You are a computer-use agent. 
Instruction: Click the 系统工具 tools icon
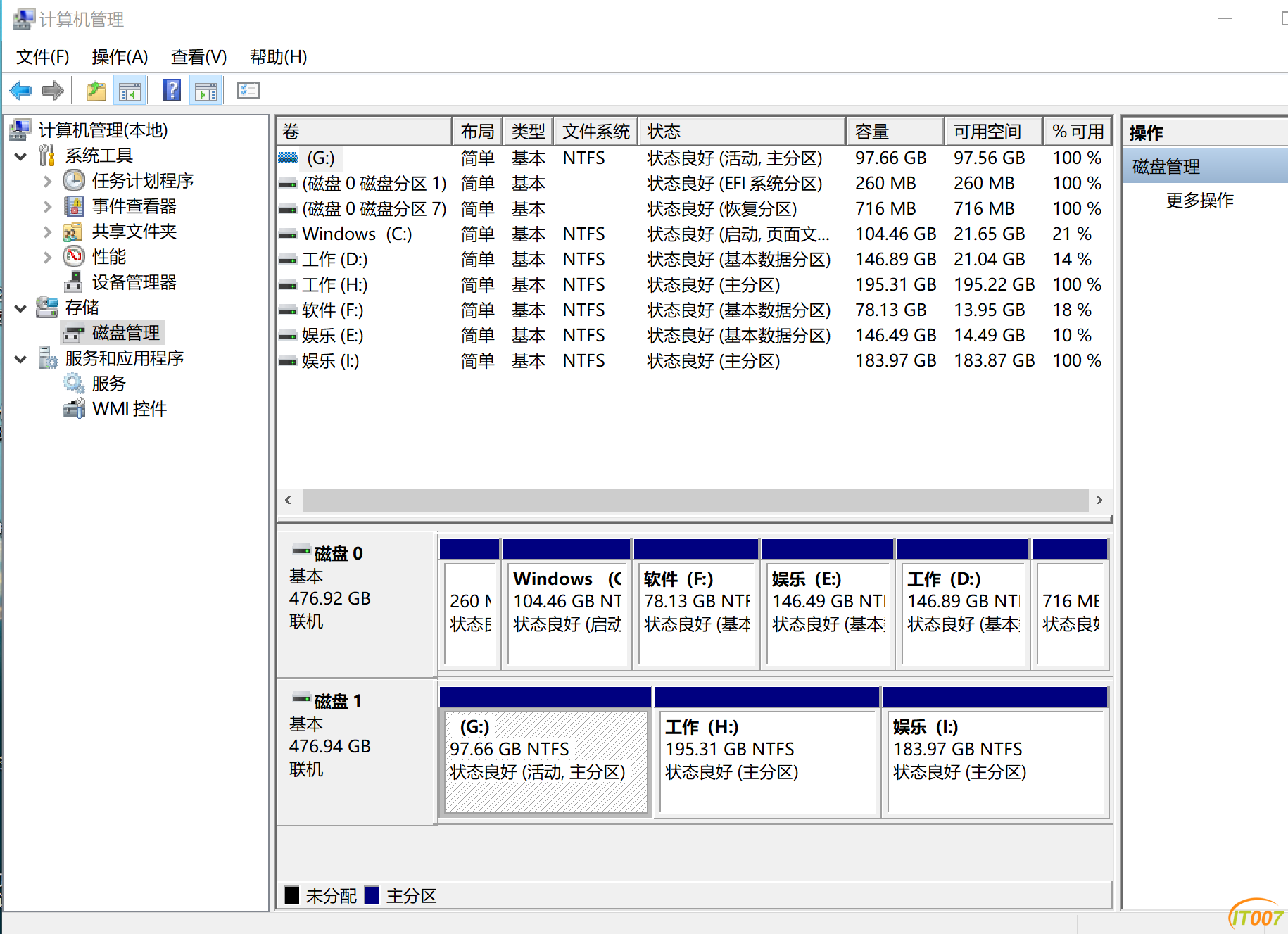coord(47,155)
